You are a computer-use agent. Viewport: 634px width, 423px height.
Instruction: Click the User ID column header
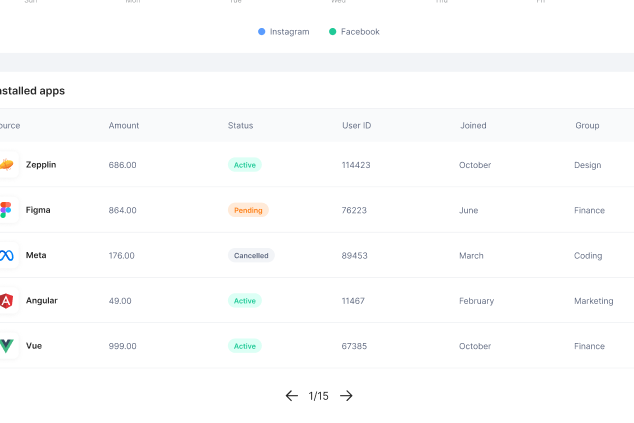click(x=356, y=126)
